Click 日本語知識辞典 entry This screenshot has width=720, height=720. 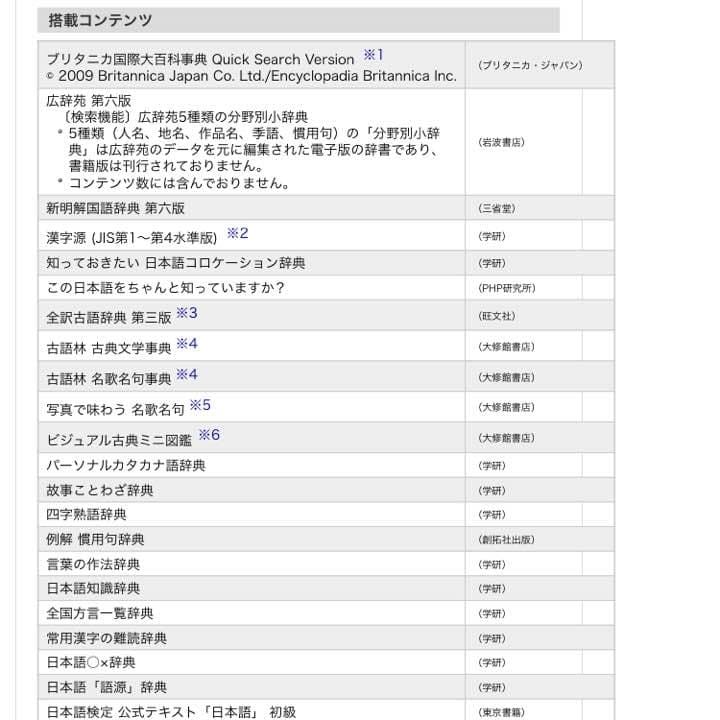click(93, 589)
